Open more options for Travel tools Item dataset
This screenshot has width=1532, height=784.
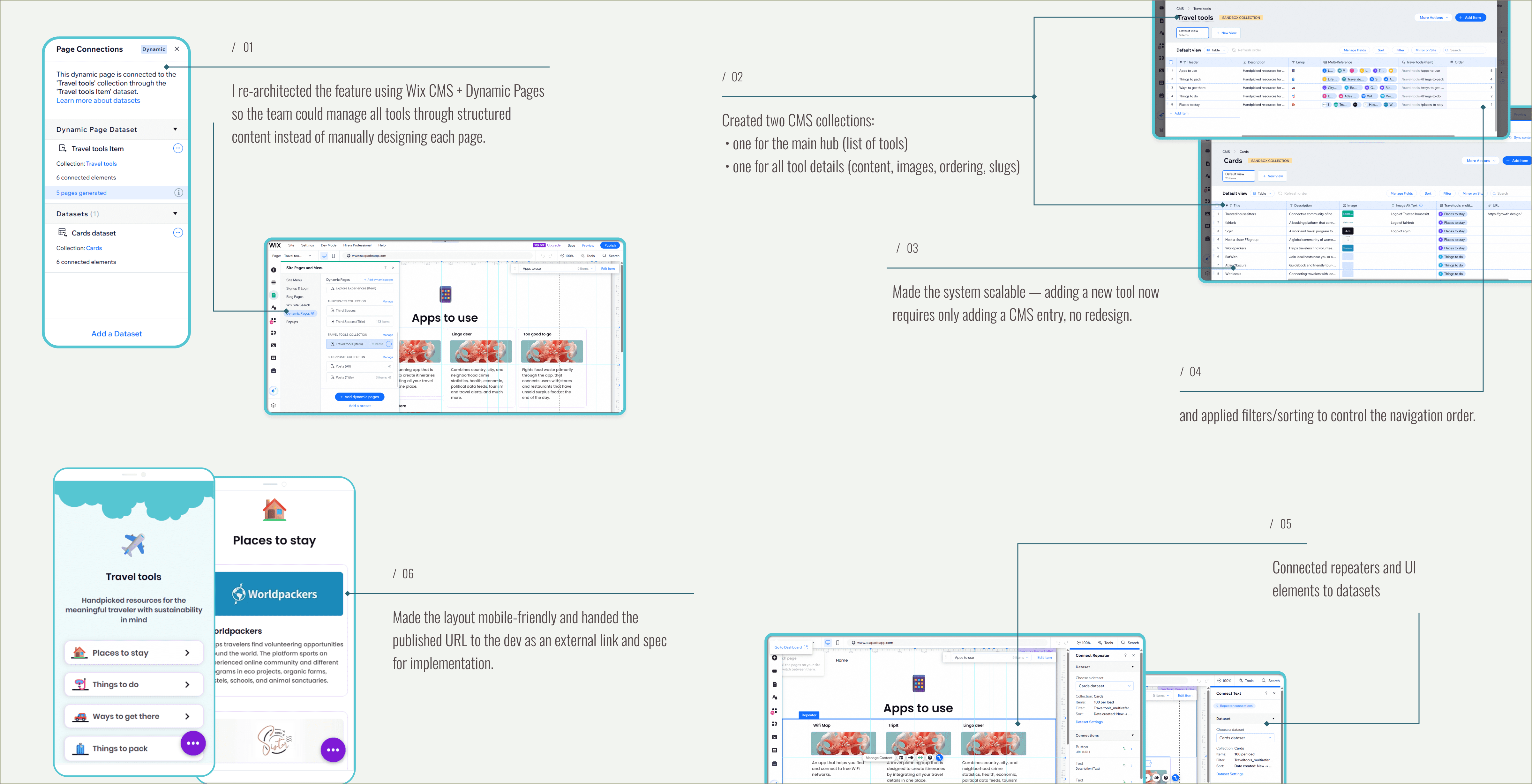point(178,149)
